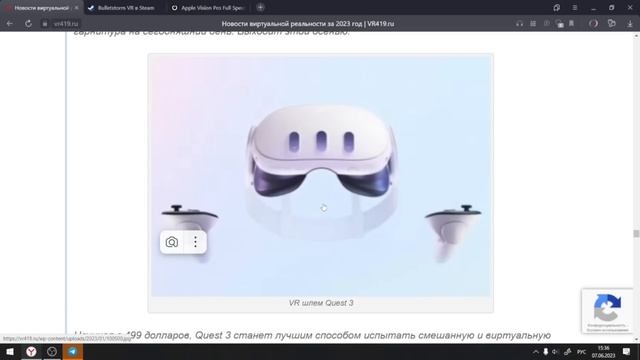Open the taskbar clock and date
The height and width of the screenshot is (360, 640).
pyautogui.click(x=603, y=352)
